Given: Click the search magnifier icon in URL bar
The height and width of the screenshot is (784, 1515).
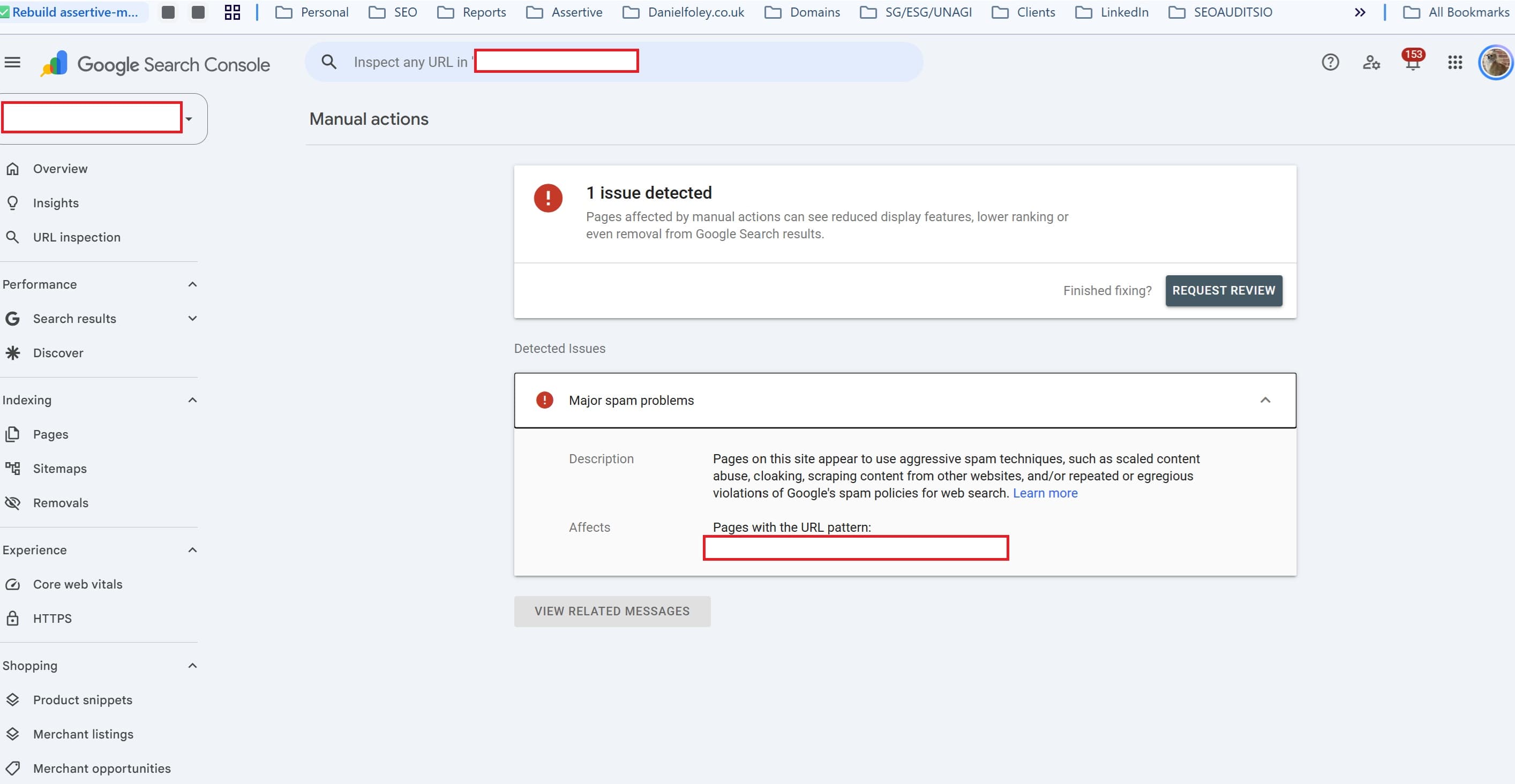Looking at the screenshot, I should [x=329, y=62].
